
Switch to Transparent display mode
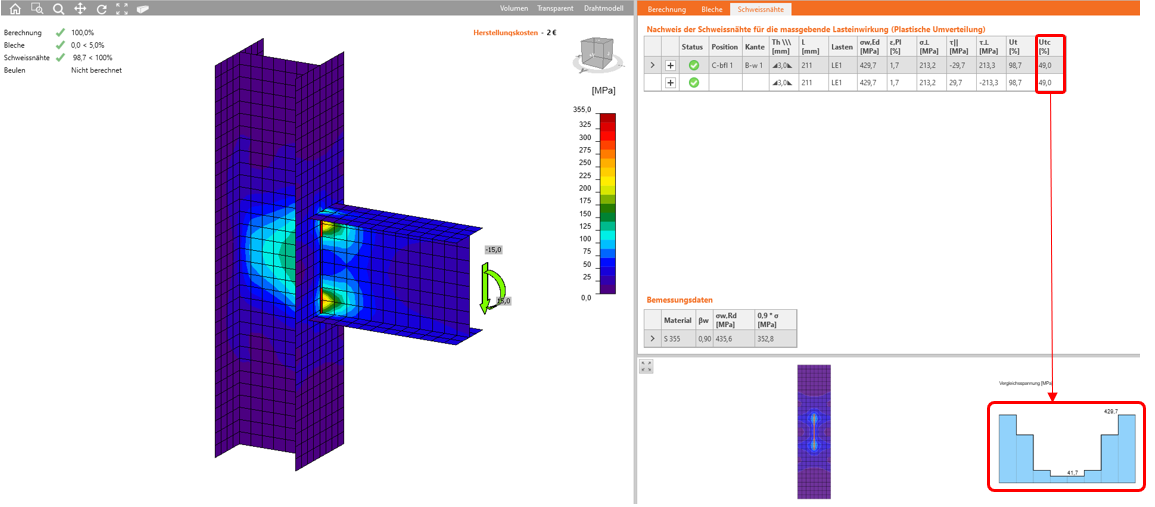tap(555, 9)
